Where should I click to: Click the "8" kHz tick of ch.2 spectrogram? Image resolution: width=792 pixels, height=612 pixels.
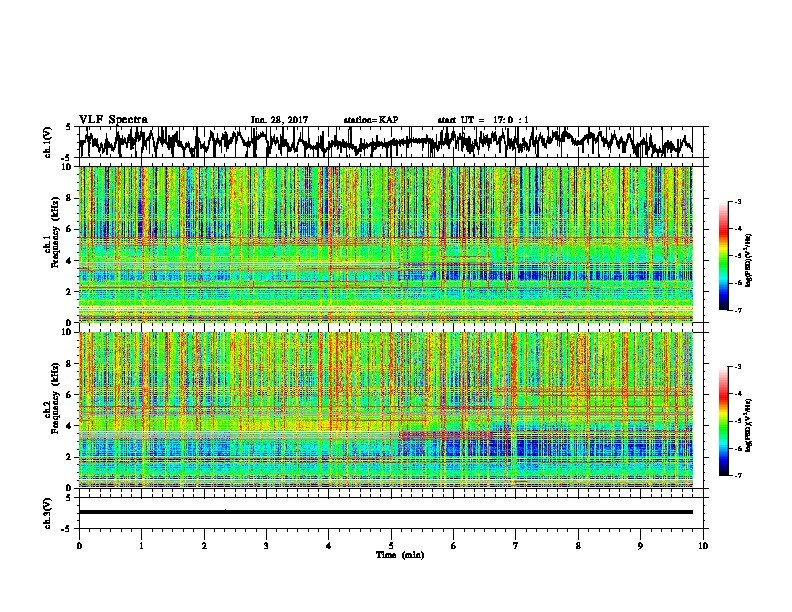tap(70, 364)
